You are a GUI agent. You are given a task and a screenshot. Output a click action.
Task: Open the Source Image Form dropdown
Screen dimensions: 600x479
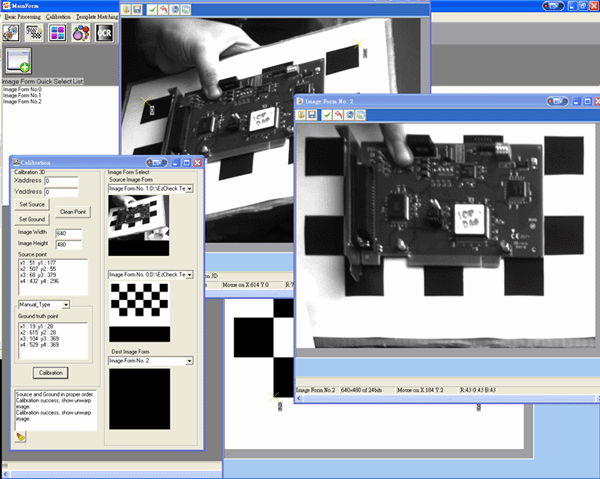[189, 189]
